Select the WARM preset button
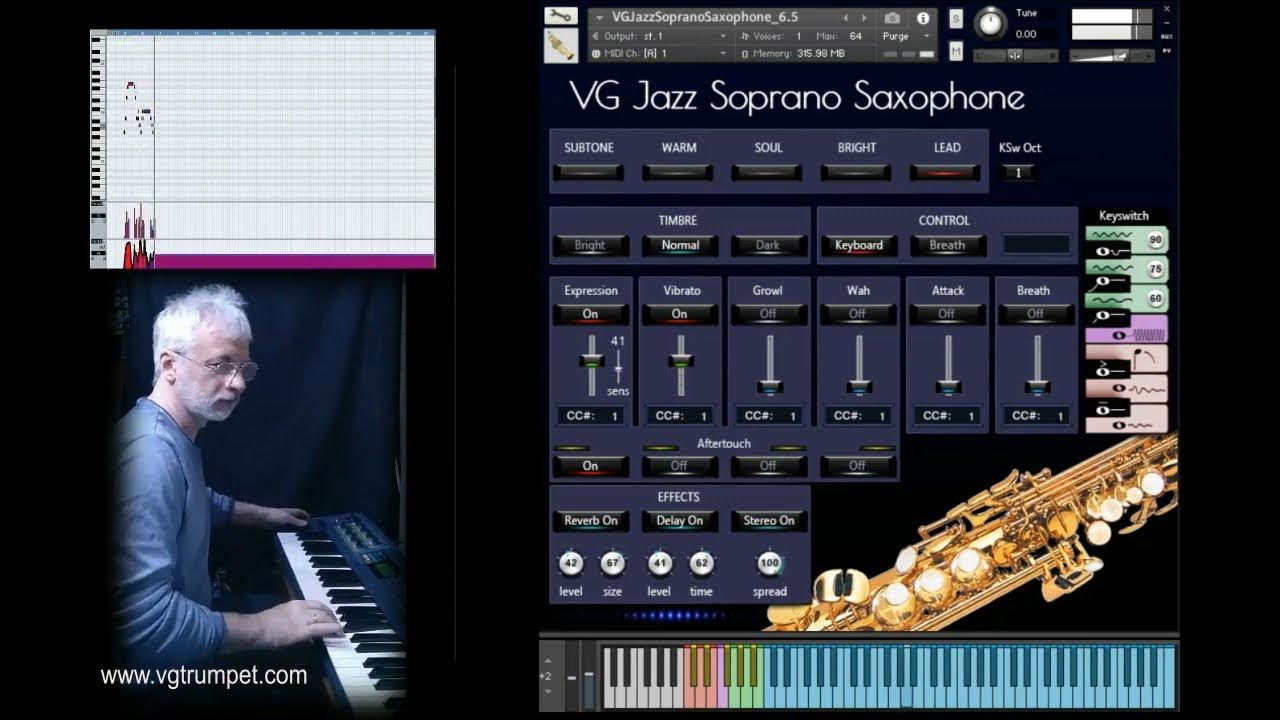The width and height of the screenshot is (1280, 720). pos(679,172)
